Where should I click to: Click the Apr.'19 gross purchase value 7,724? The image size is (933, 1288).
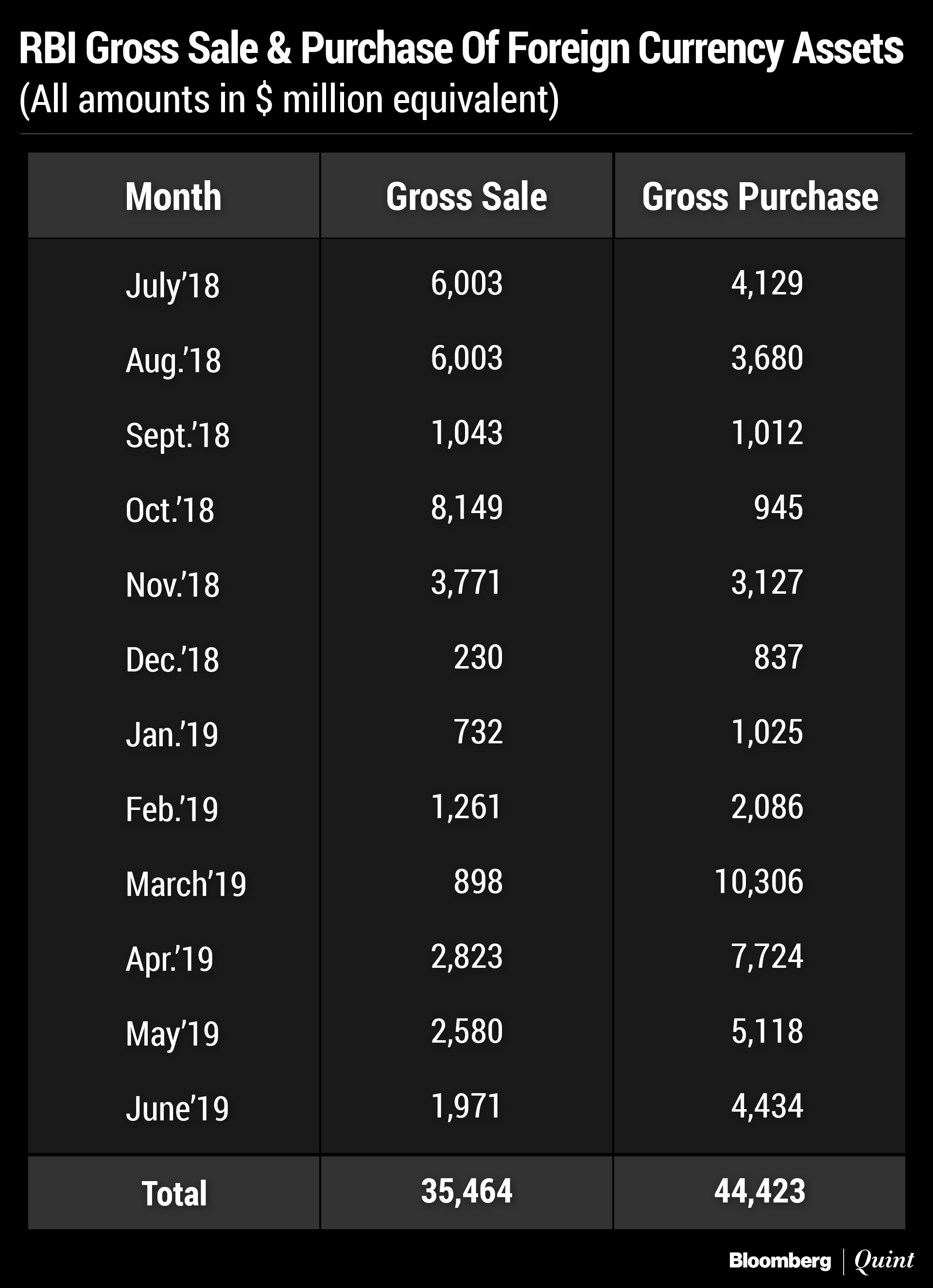tap(767, 956)
